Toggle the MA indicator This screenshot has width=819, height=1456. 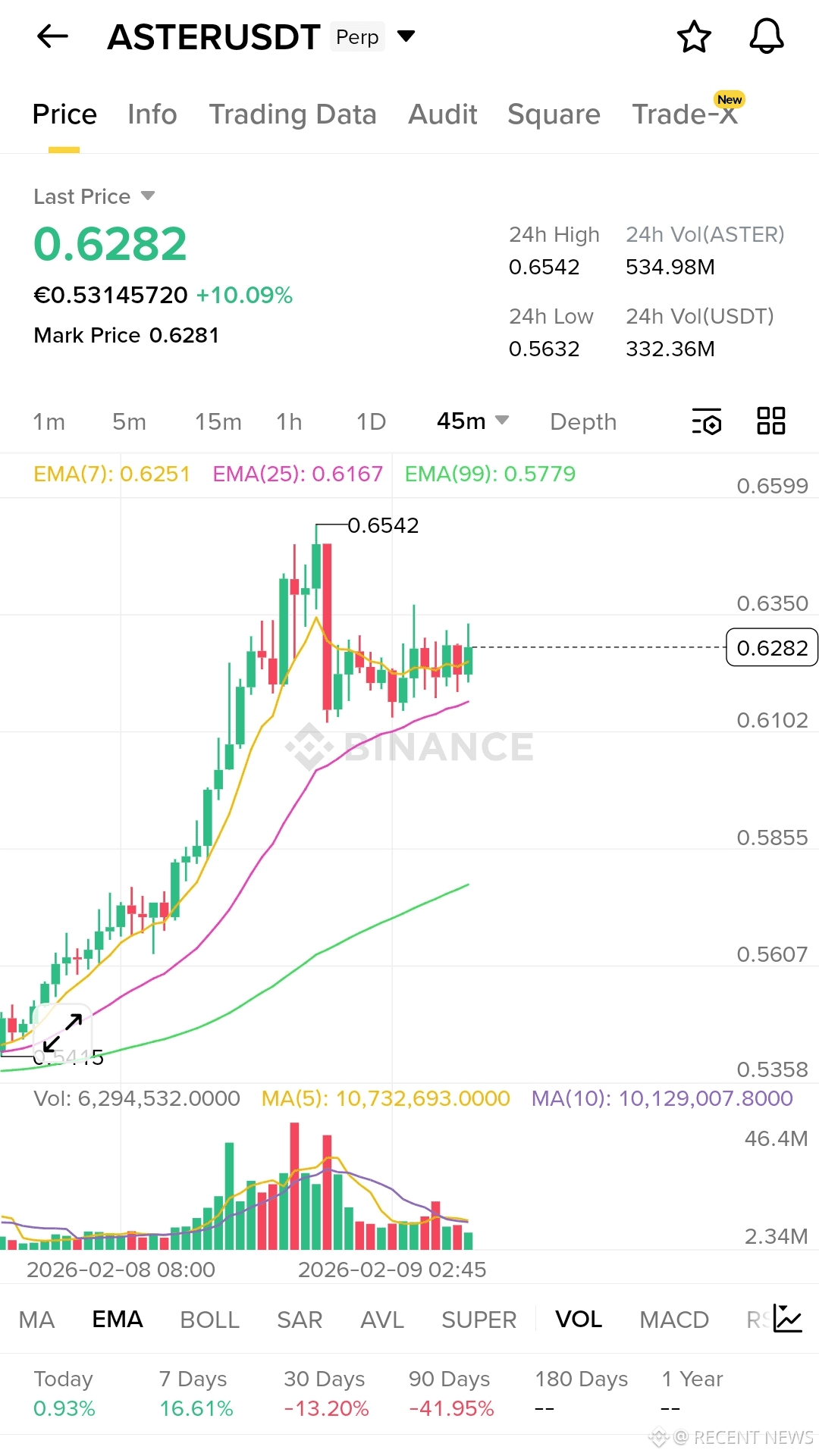pyautogui.click(x=36, y=1320)
